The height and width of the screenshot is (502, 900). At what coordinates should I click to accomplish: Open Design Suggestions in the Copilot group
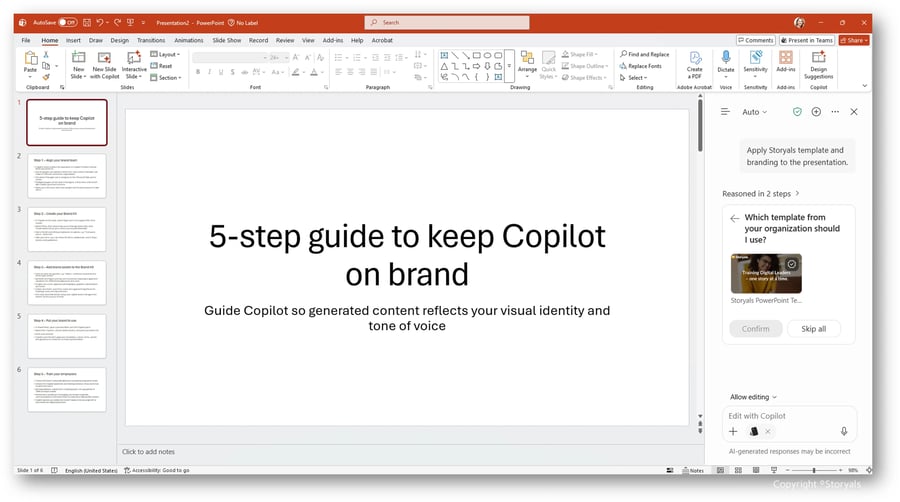point(818,65)
